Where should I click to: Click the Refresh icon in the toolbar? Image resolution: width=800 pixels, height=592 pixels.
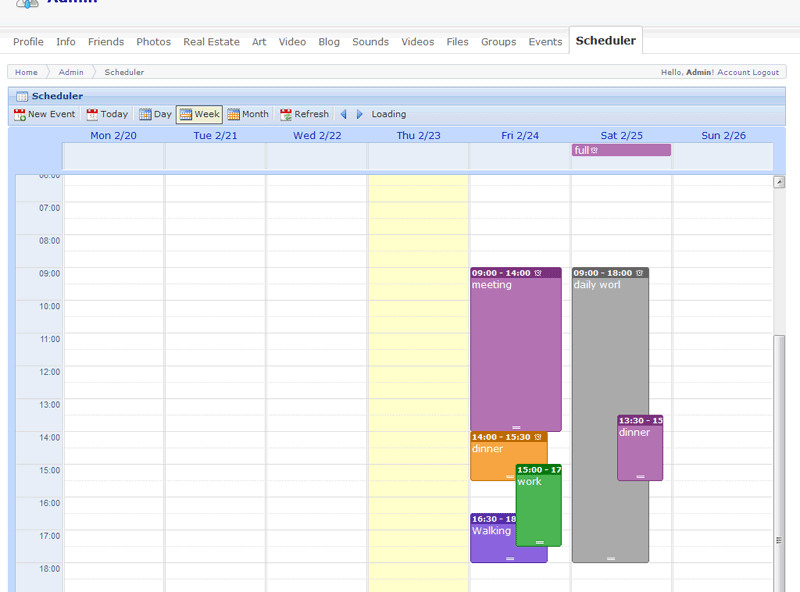pos(286,114)
